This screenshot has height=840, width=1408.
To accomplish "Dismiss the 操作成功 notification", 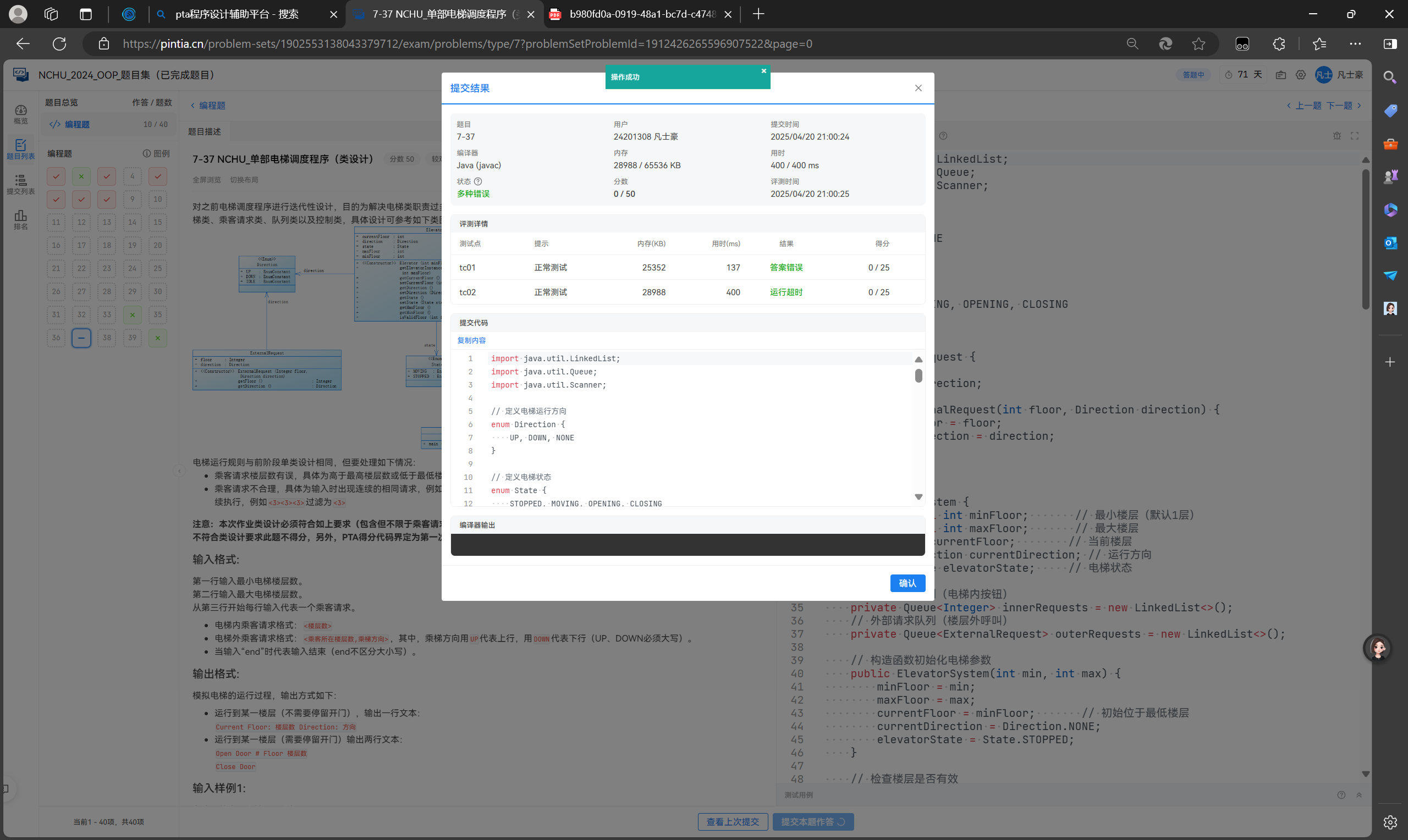I will click(764, 71).
